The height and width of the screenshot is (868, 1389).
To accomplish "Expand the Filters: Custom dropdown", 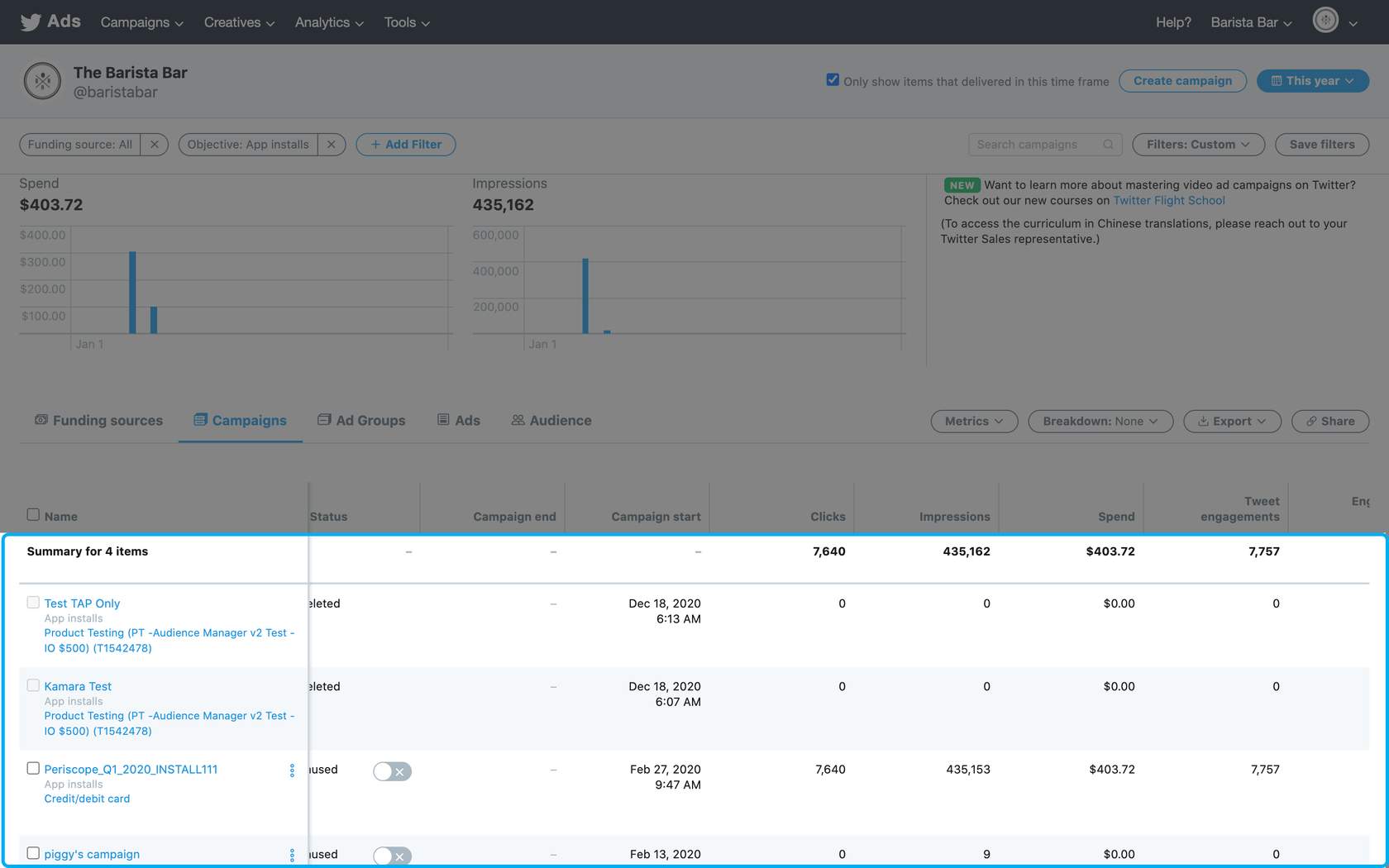I will click(x=1198, y=145).
